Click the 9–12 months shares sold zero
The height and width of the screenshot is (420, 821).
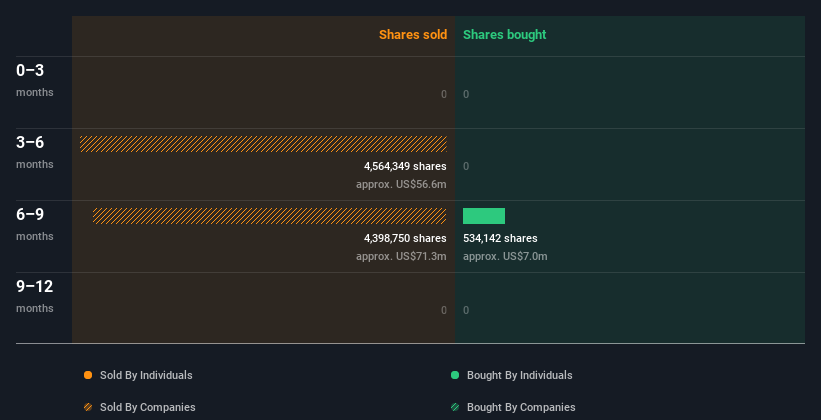[444, 310]
